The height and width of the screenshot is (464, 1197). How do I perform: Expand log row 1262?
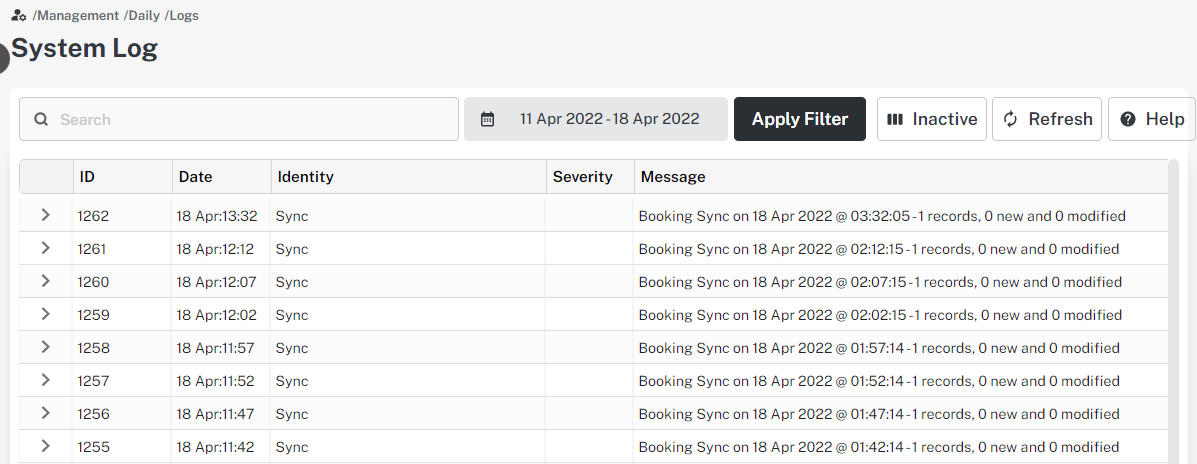click(45, 215)
